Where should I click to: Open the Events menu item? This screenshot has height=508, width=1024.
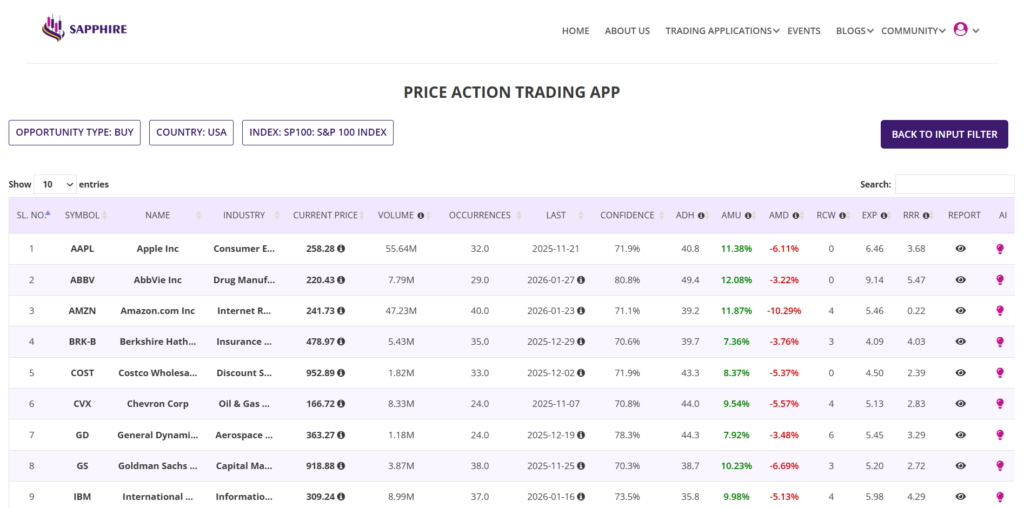coord(804,31)
